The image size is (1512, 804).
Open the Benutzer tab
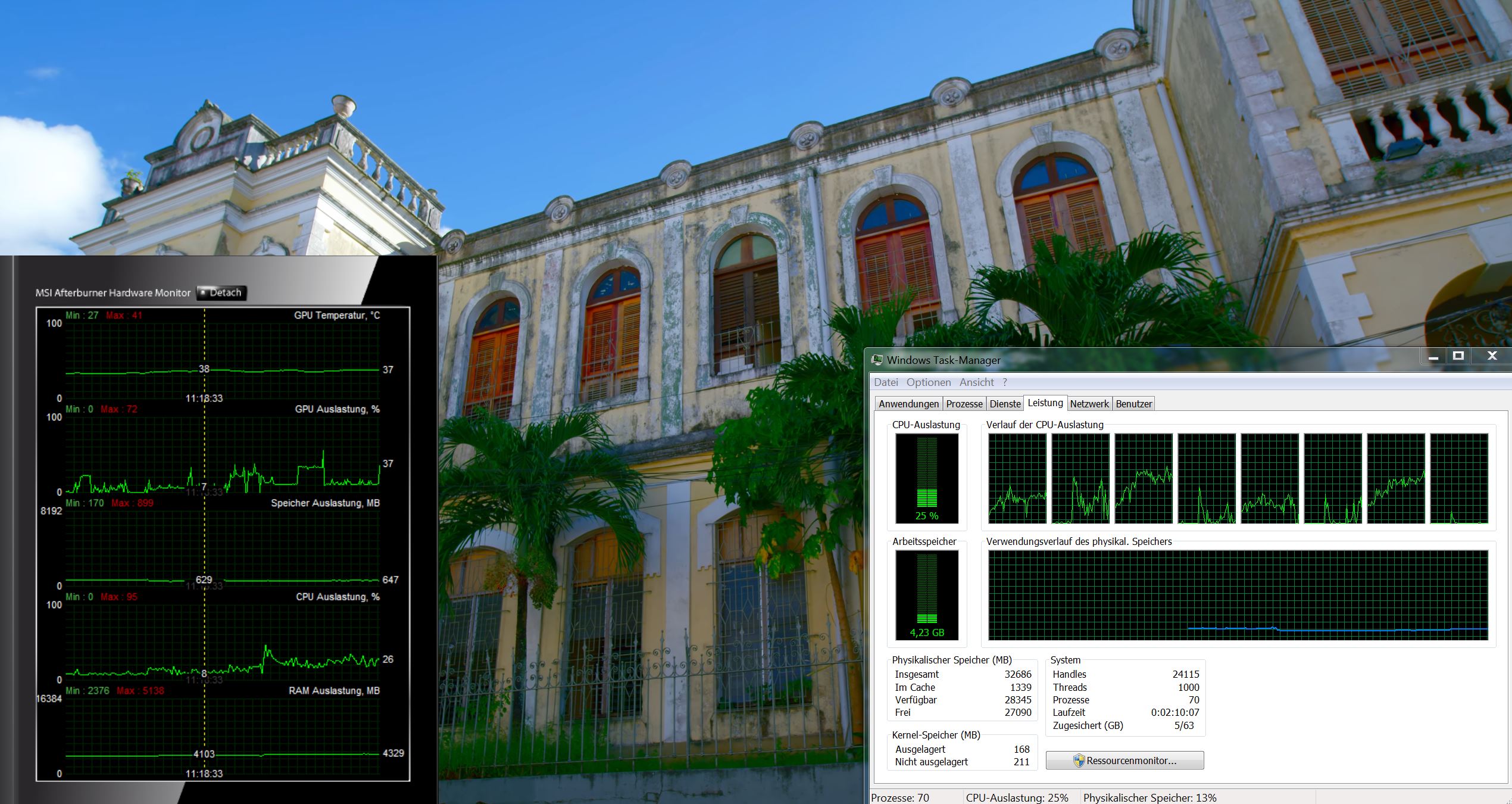(x=1133, y=403)
